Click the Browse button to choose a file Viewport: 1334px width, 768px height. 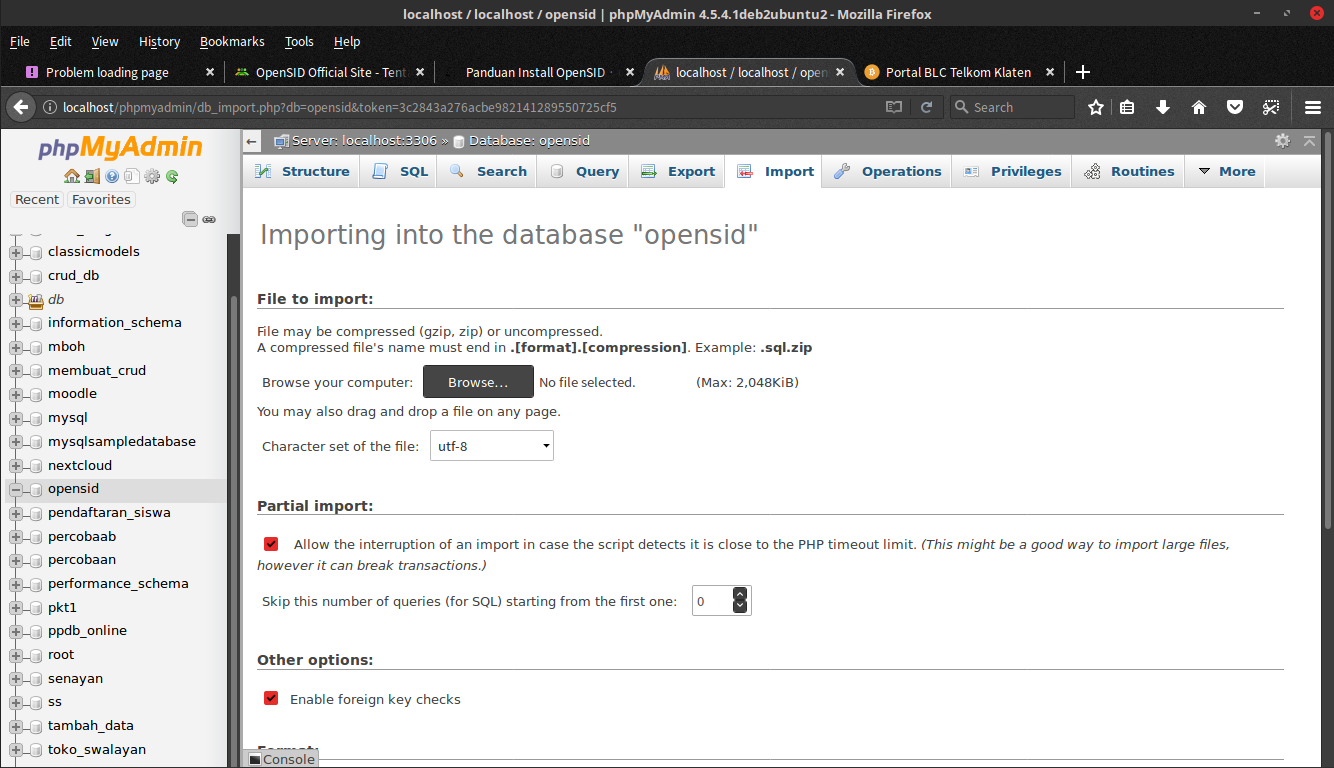click(x=478, y=381)
